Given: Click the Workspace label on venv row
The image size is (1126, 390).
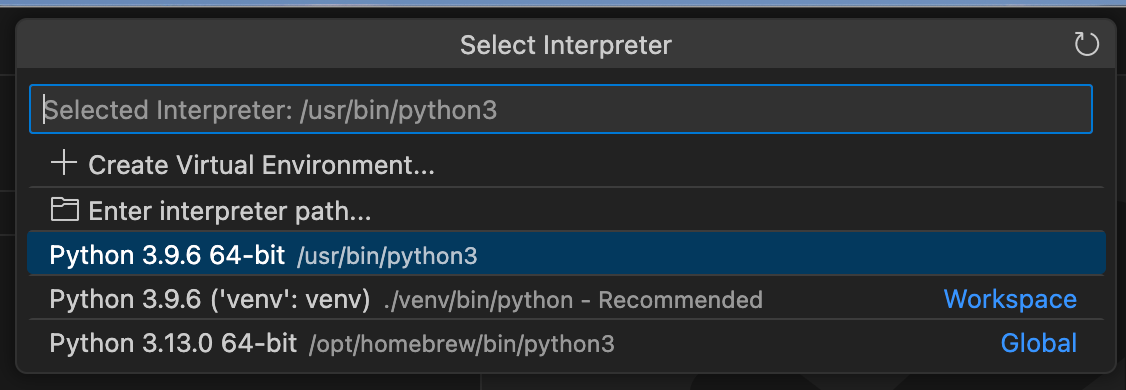Looking at the screenshot, I should coord(1010,299).
